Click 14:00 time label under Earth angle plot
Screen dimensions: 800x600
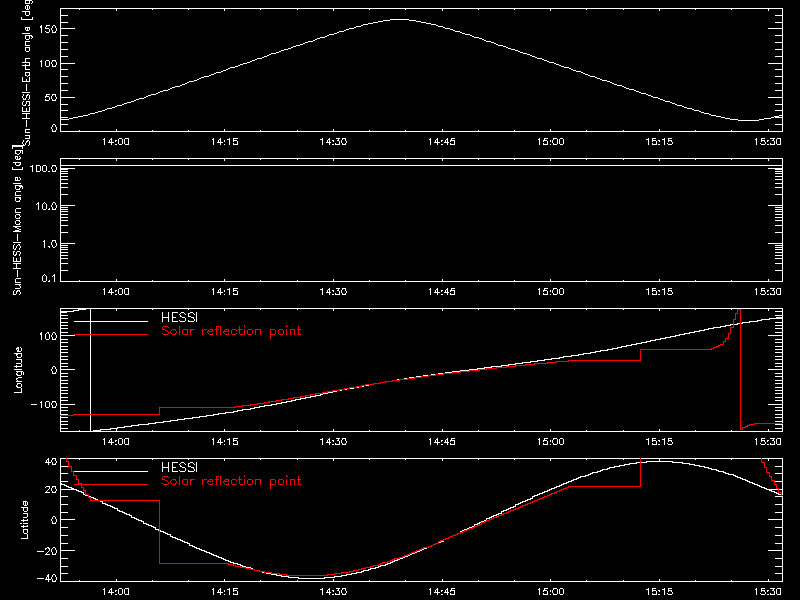(116, 142)
